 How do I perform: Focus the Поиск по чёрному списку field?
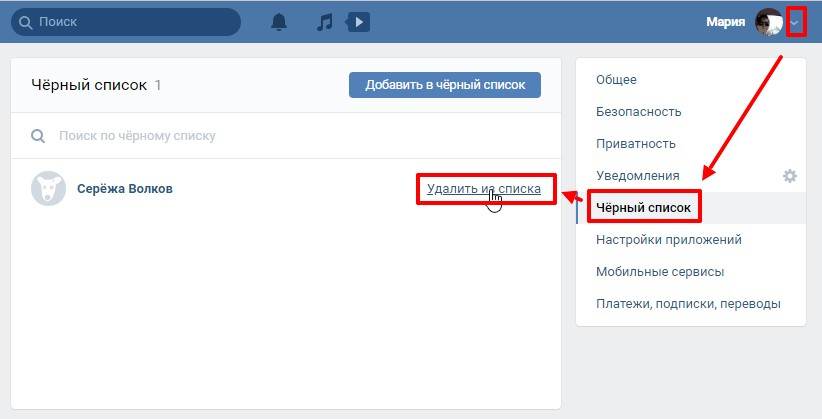(286, 136)
